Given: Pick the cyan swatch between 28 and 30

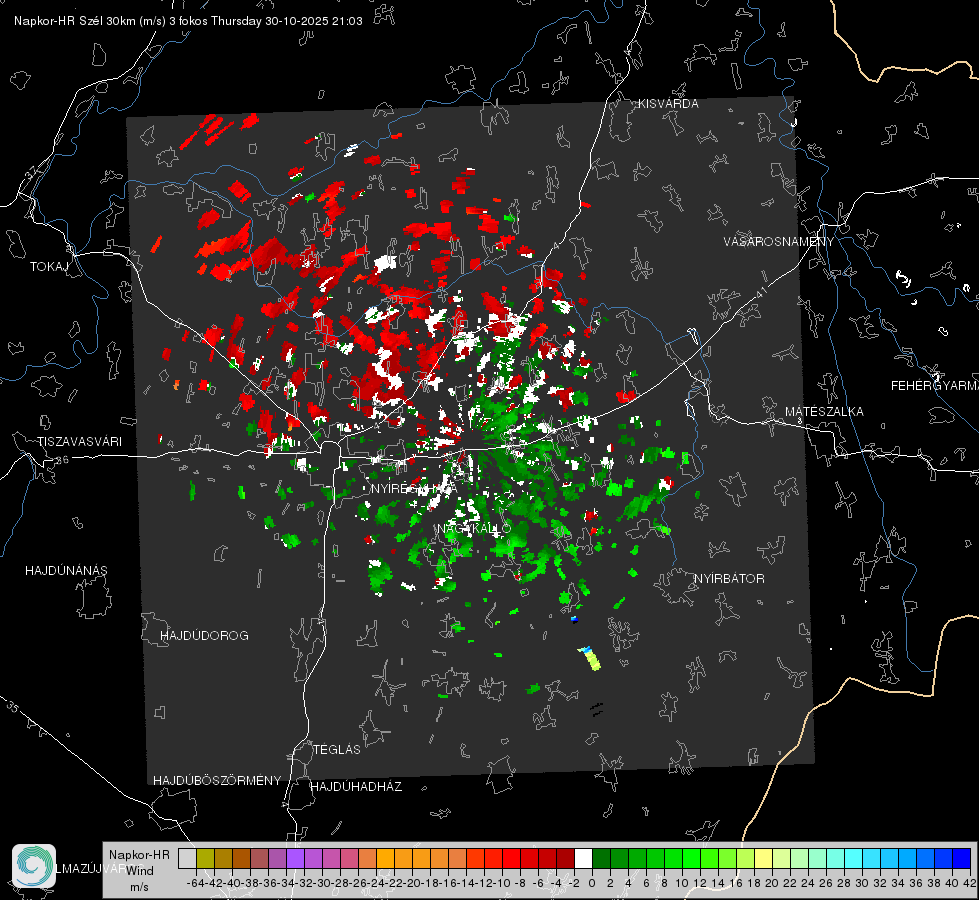Looking at the screenshot, I should 854,858.
